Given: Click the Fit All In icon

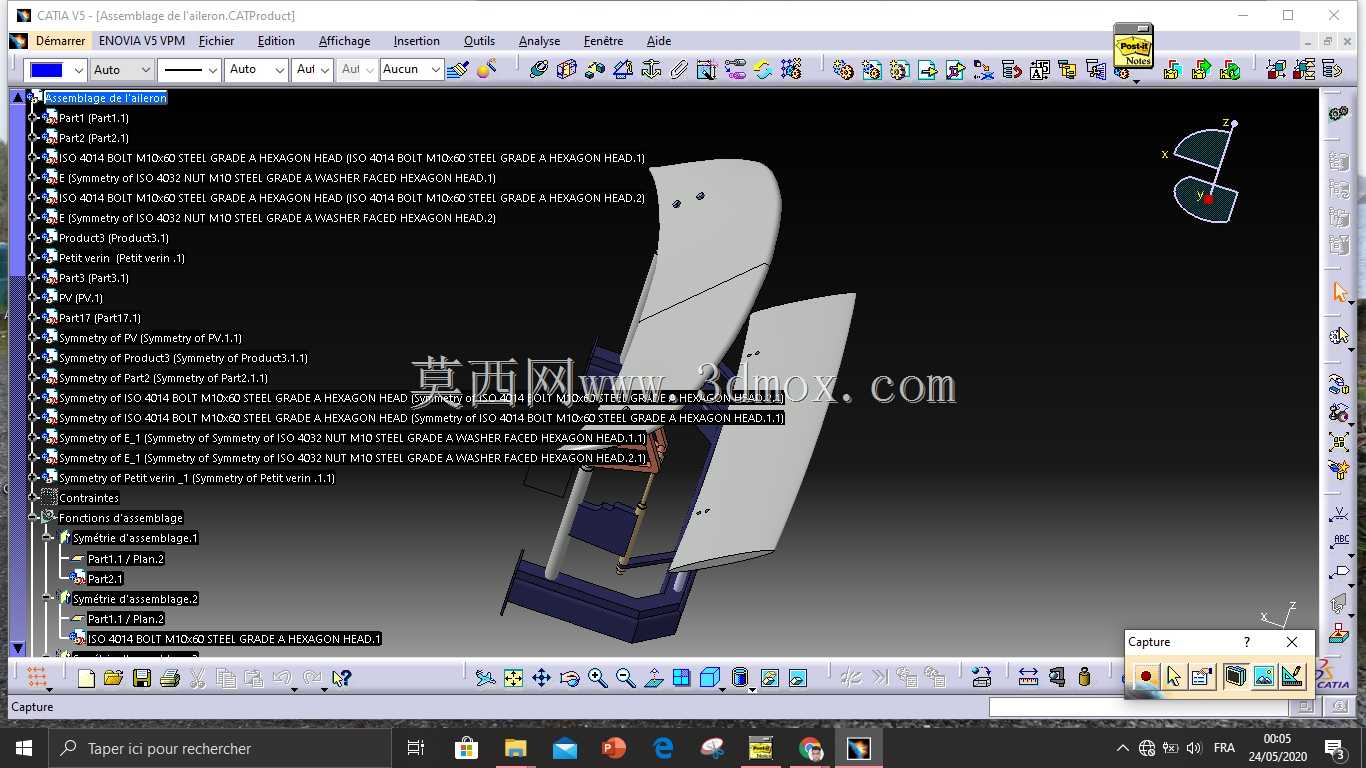Looking at the screenshot, I should coord(513,678).
